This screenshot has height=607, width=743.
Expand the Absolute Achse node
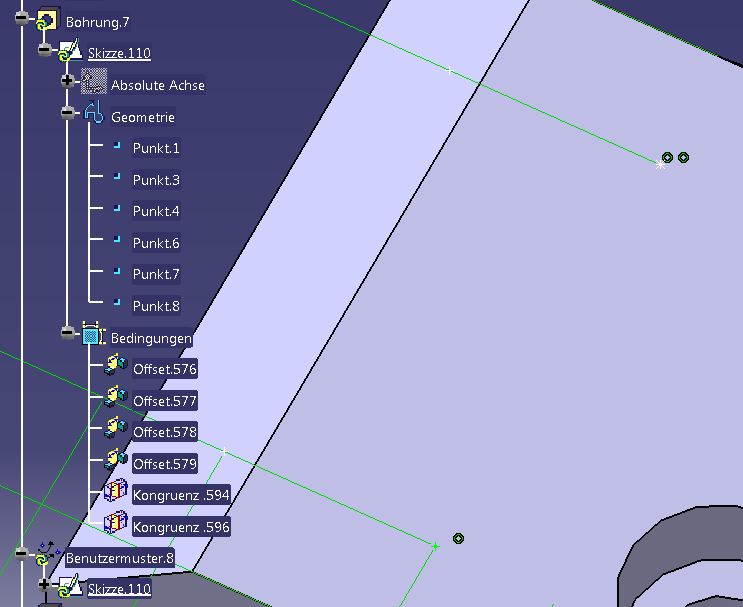click(67, 81)
